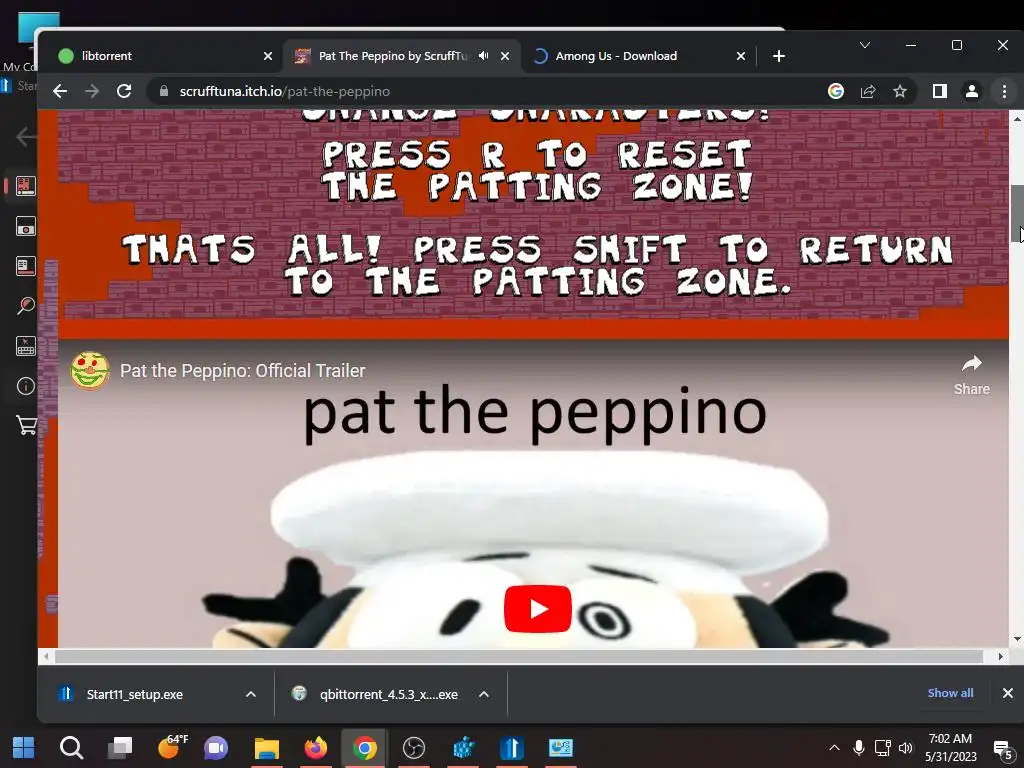Open taskbar Search
The height and width of the screenshot is (768, 1024).
(x=71, y=748)
